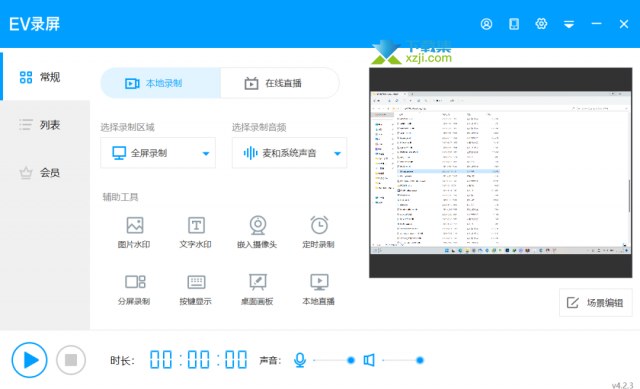Switch to the 常规 sidebar tab
Image resolution: width=640 pixels, height=389 pixels.
(45, 76)
